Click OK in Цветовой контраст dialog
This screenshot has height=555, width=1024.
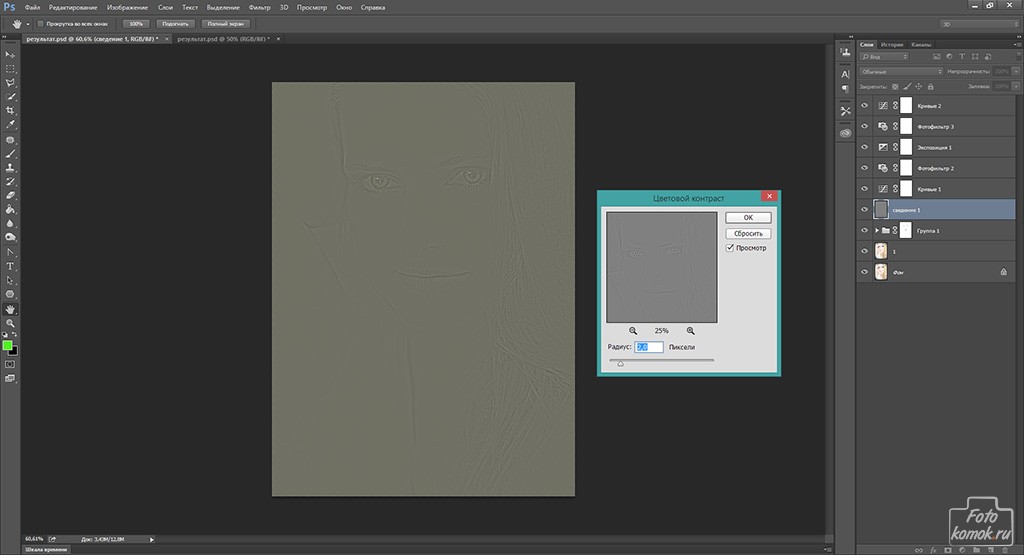(x=748, y=217)
